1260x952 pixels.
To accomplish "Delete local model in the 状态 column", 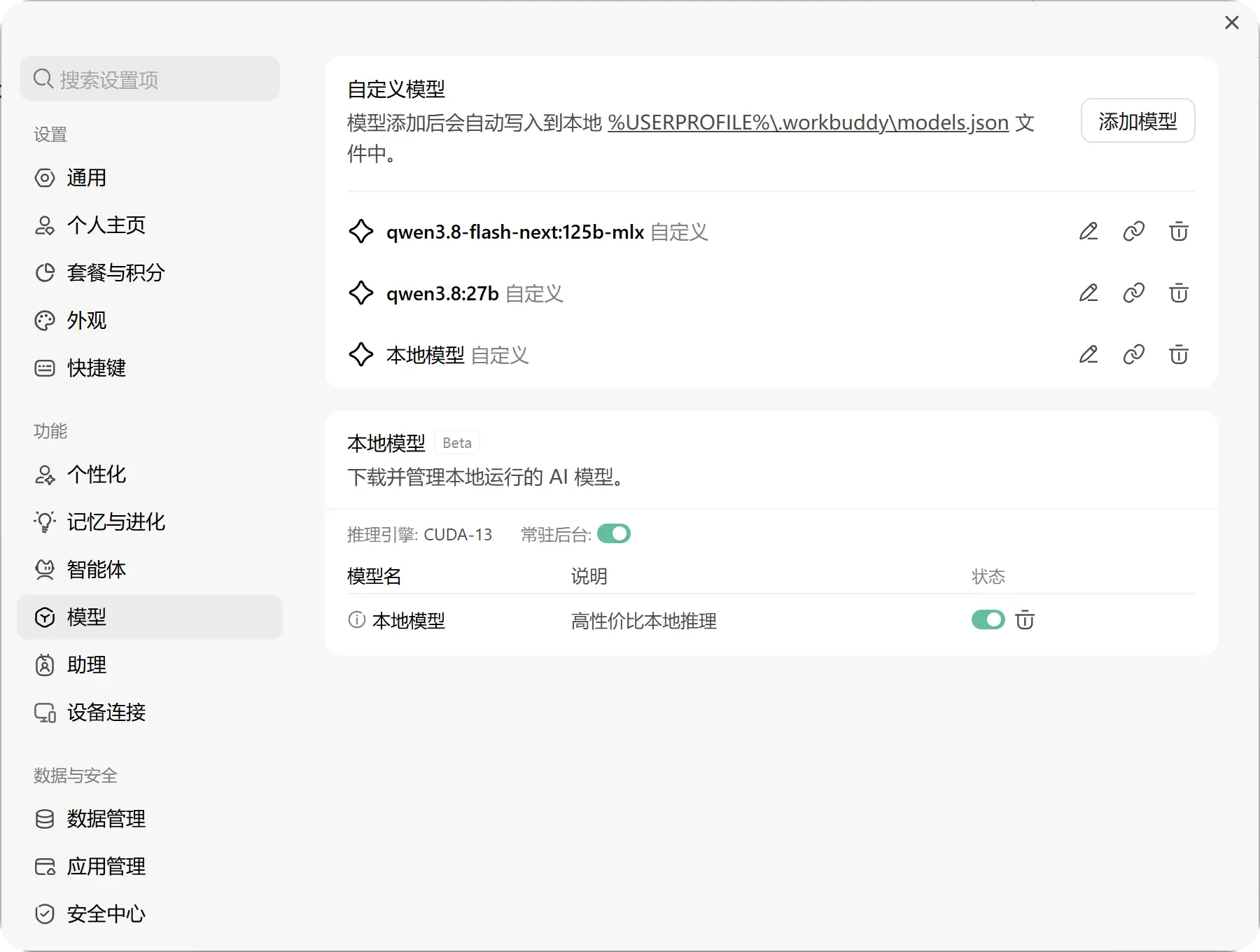I will coord(1025,620).
